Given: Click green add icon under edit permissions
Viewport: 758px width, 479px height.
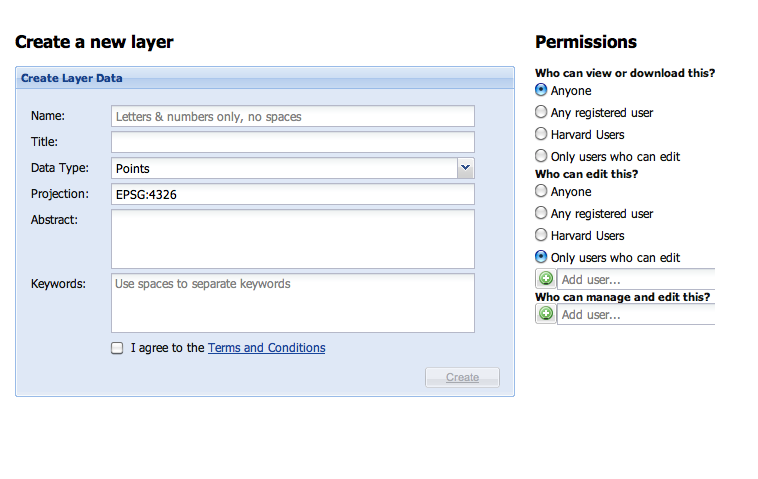Looking at the screenshot, I should point(546,279).
